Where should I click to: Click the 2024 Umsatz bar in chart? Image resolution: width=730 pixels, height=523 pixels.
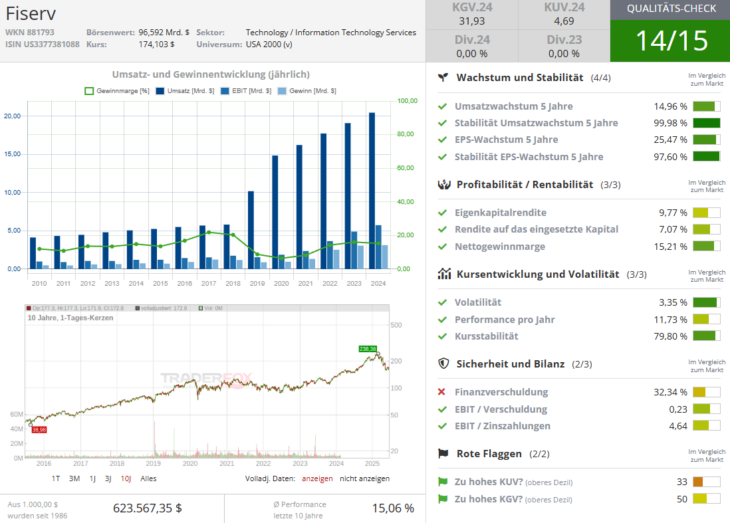tap(372, 190)
